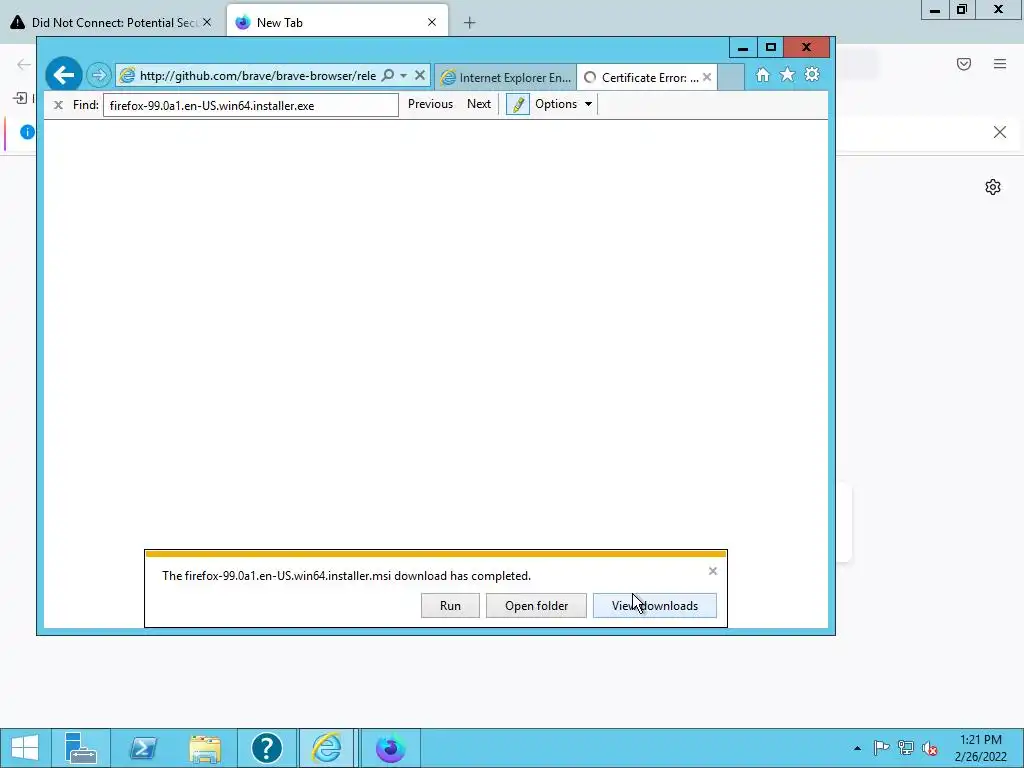The image size is (1024, 768).
Task: Show hidden system tray icons
Action: (x=857, y=748)
